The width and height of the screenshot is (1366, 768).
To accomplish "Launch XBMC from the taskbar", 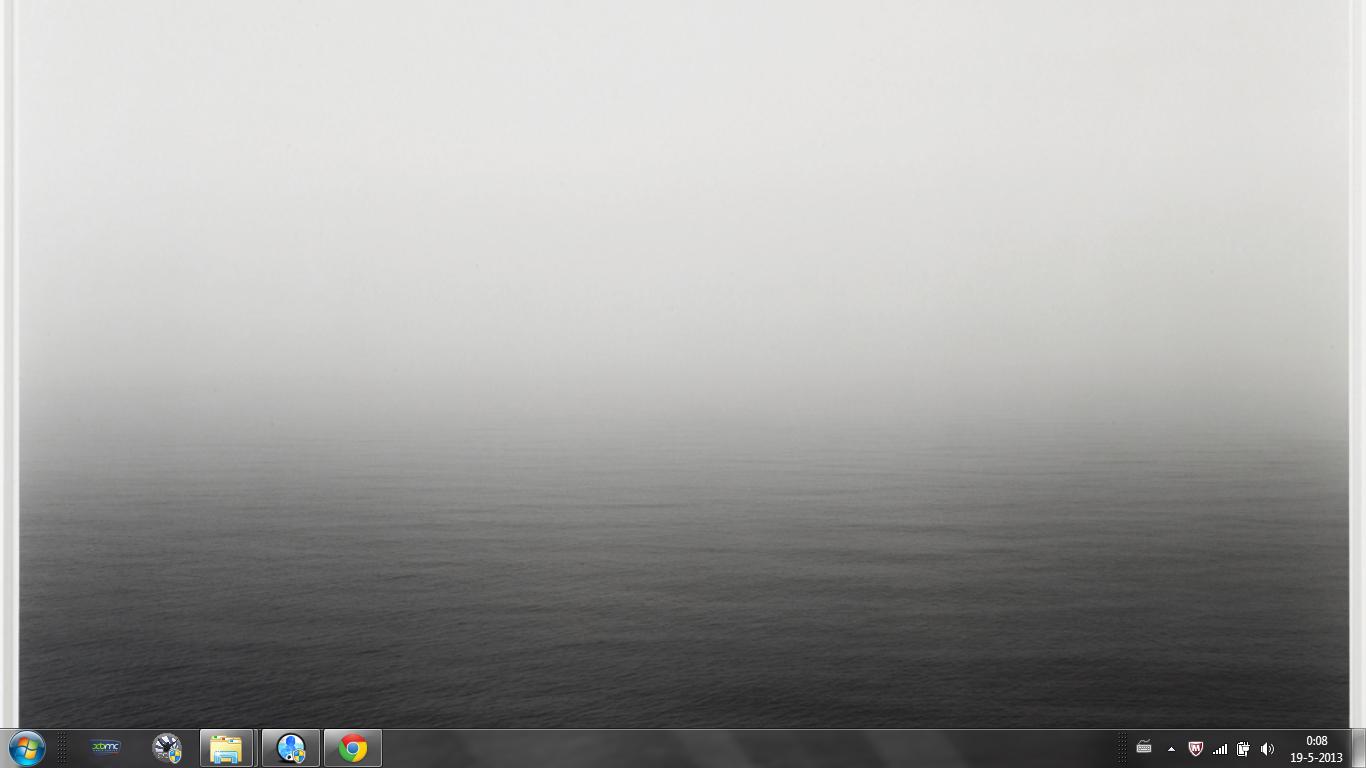I will [x=105, y=748].
